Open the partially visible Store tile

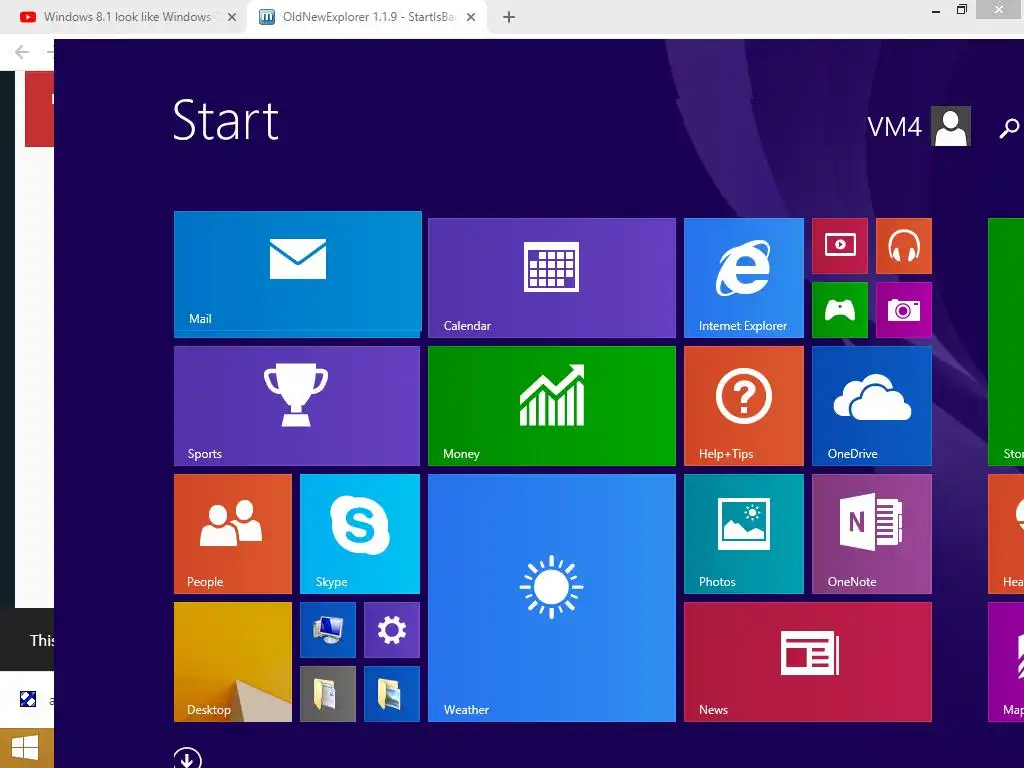point(1006,342)
